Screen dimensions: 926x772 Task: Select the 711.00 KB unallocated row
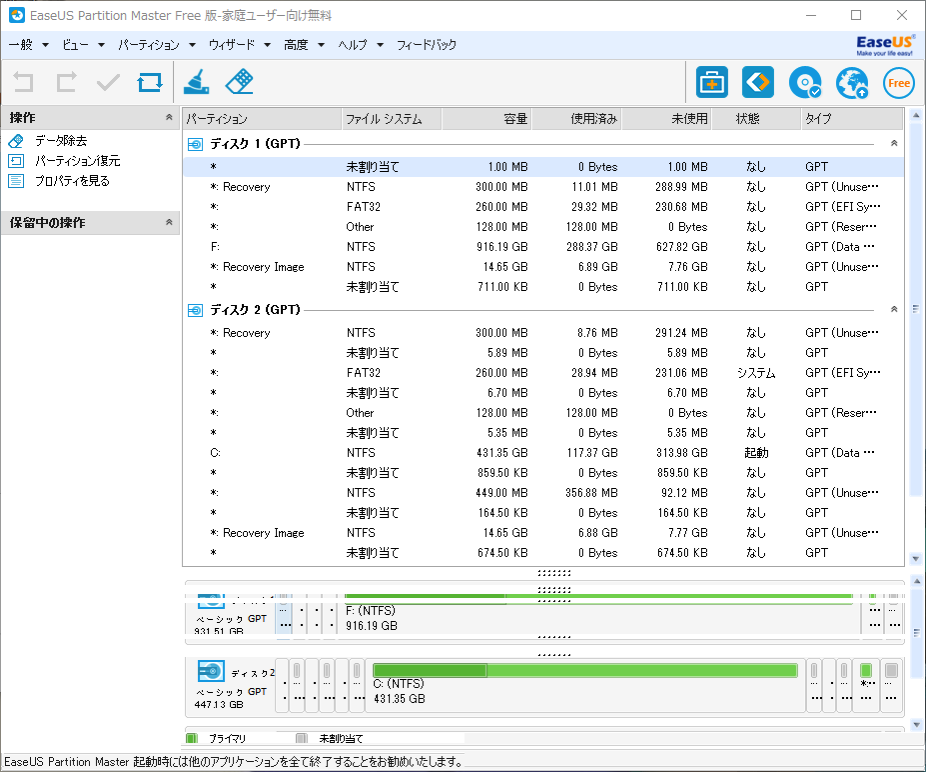pyautogui.click(x=543, y=287)
